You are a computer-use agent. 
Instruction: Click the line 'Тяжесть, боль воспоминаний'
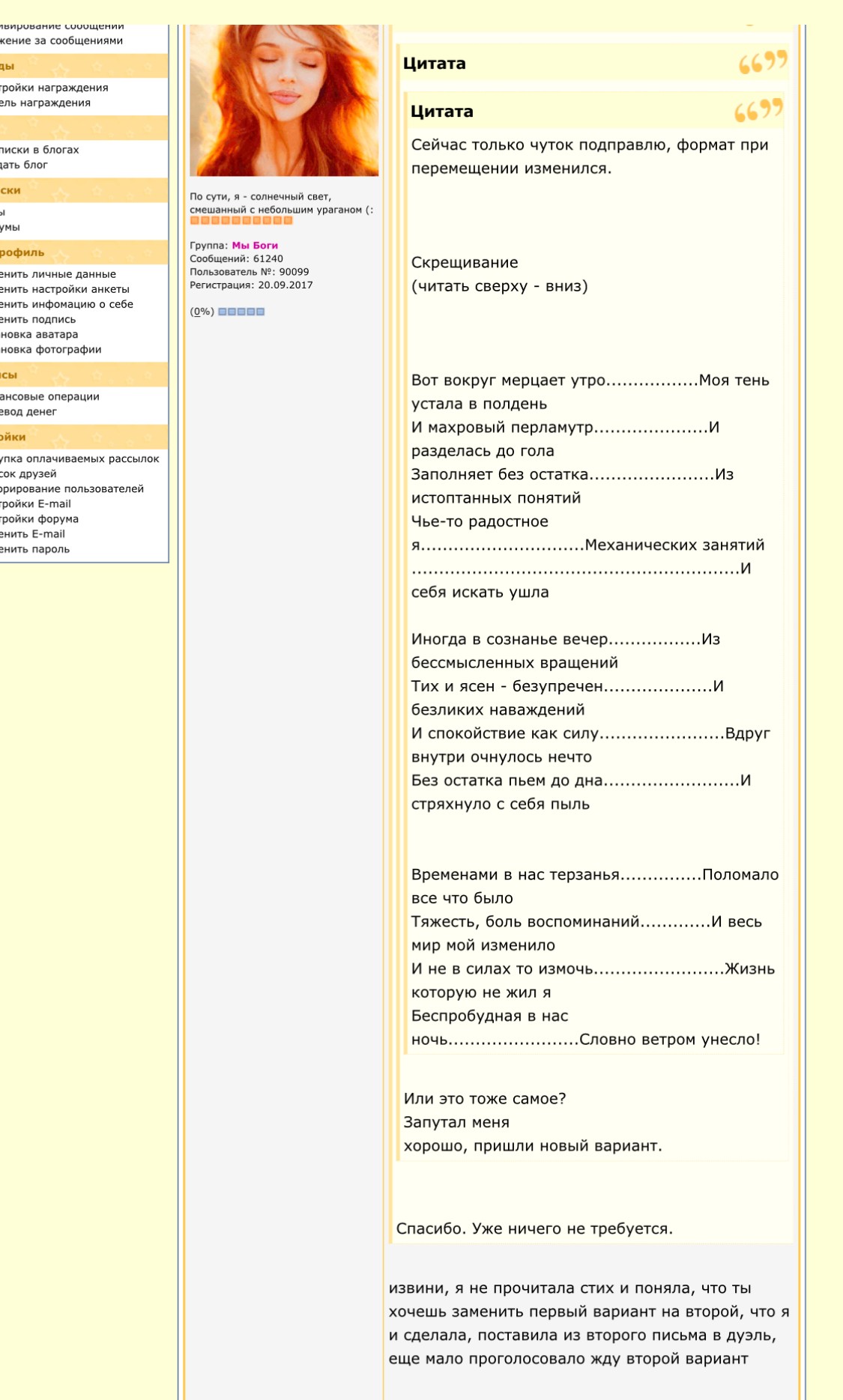coord(525,921)
